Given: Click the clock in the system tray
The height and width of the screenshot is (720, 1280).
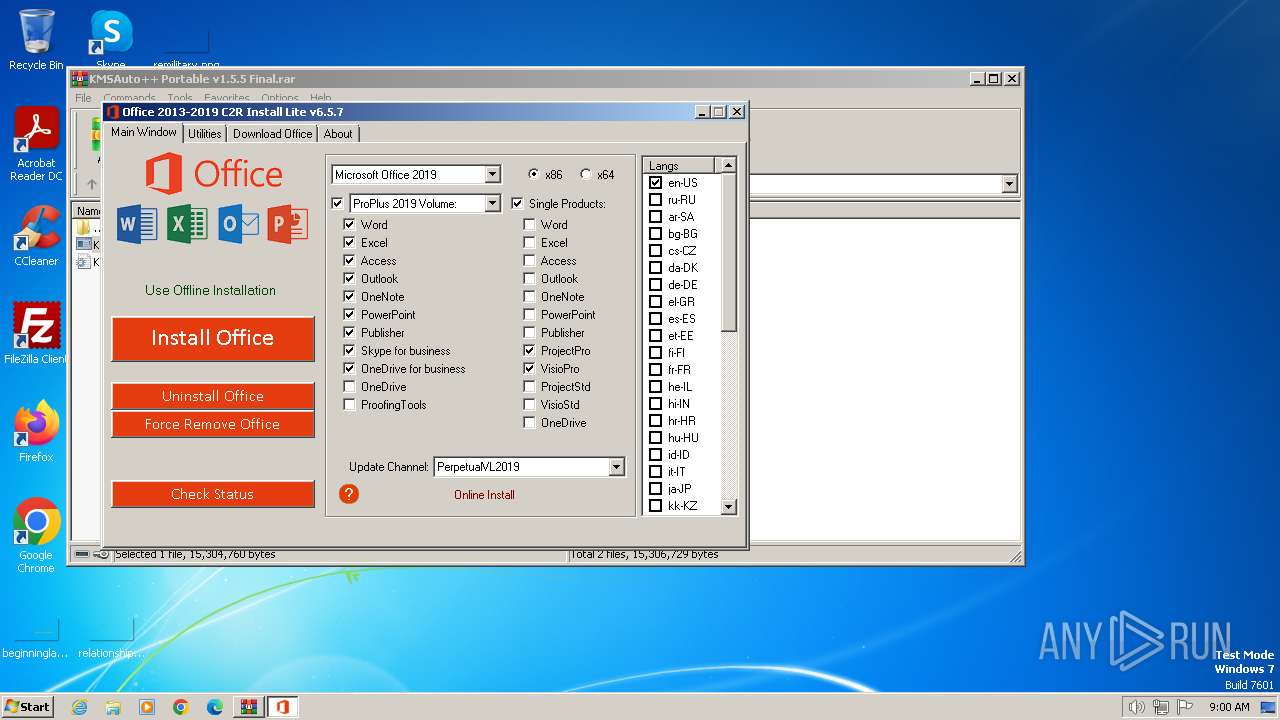Looking at the screenshot, I should (1229, 707).
